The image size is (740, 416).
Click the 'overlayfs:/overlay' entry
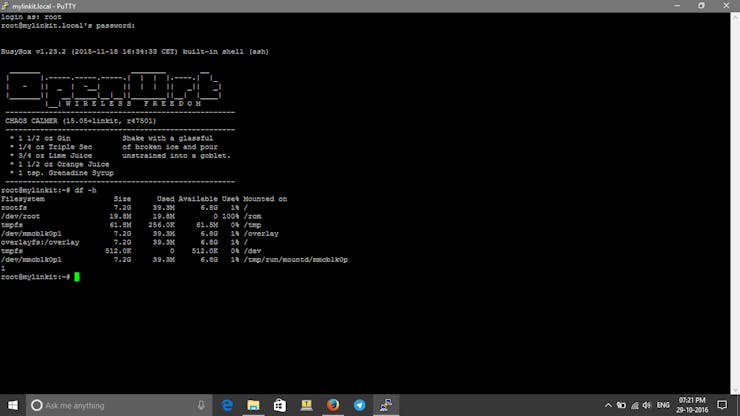[x=40, y=242]
